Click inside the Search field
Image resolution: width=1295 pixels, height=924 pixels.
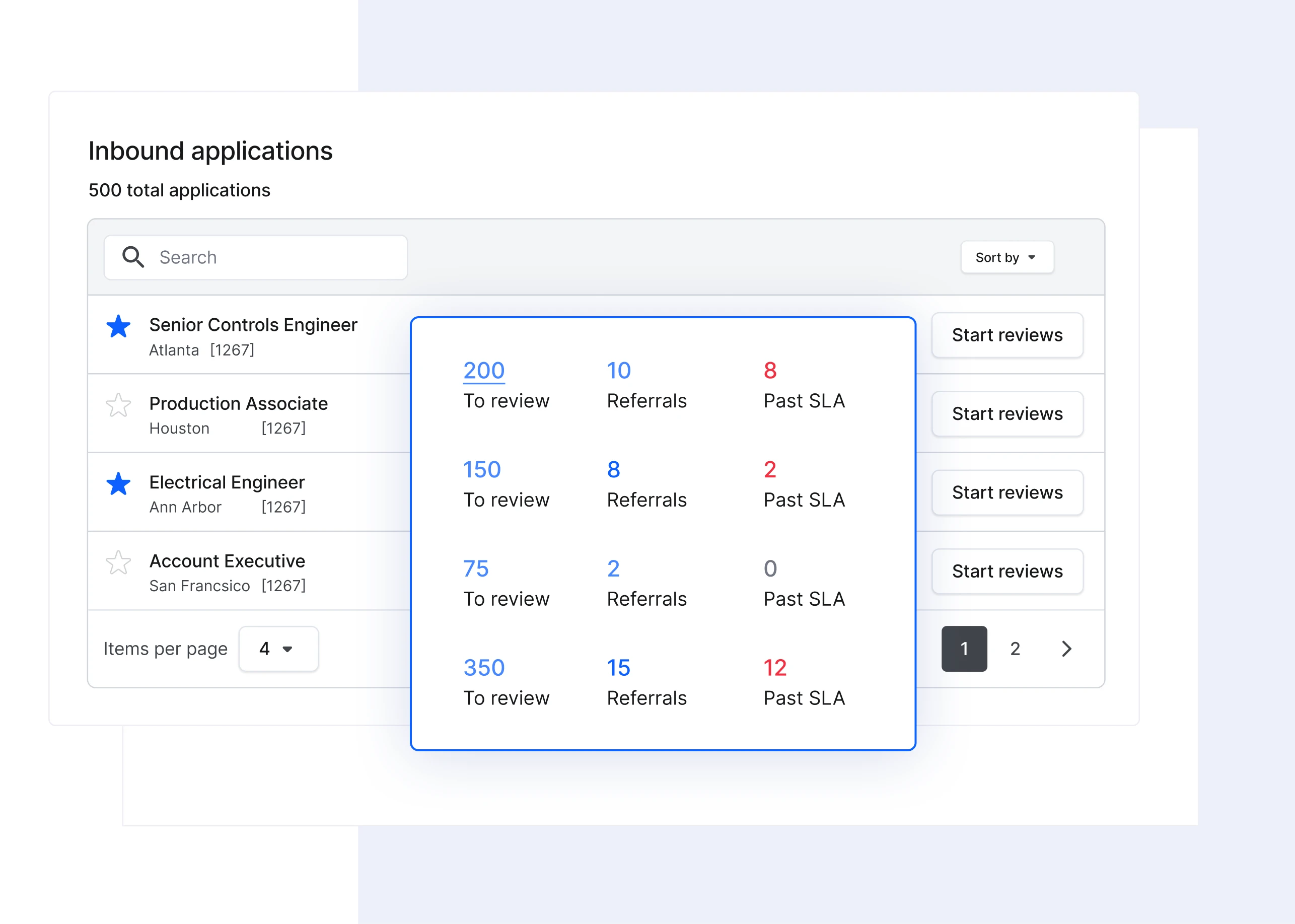click(x=256, y=257)
